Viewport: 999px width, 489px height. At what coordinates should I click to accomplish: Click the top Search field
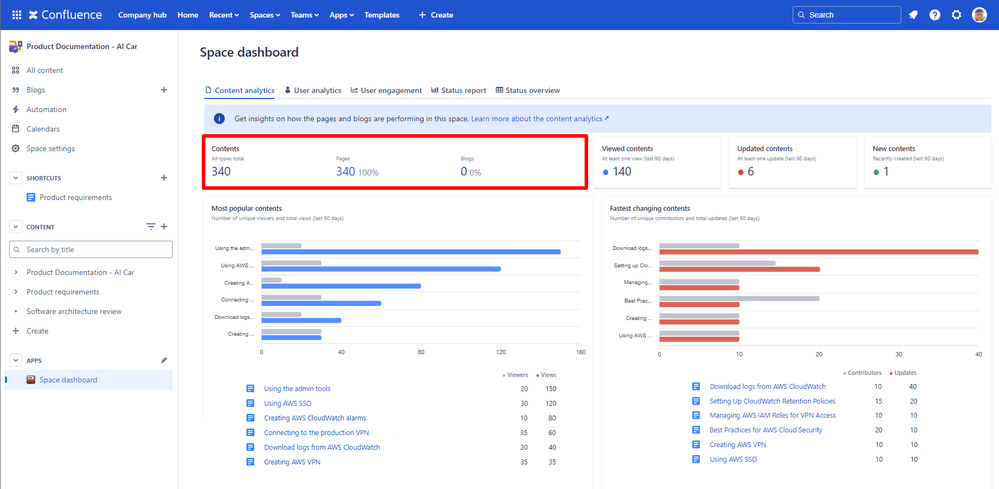pyautogui.click(x=847, y=15)
